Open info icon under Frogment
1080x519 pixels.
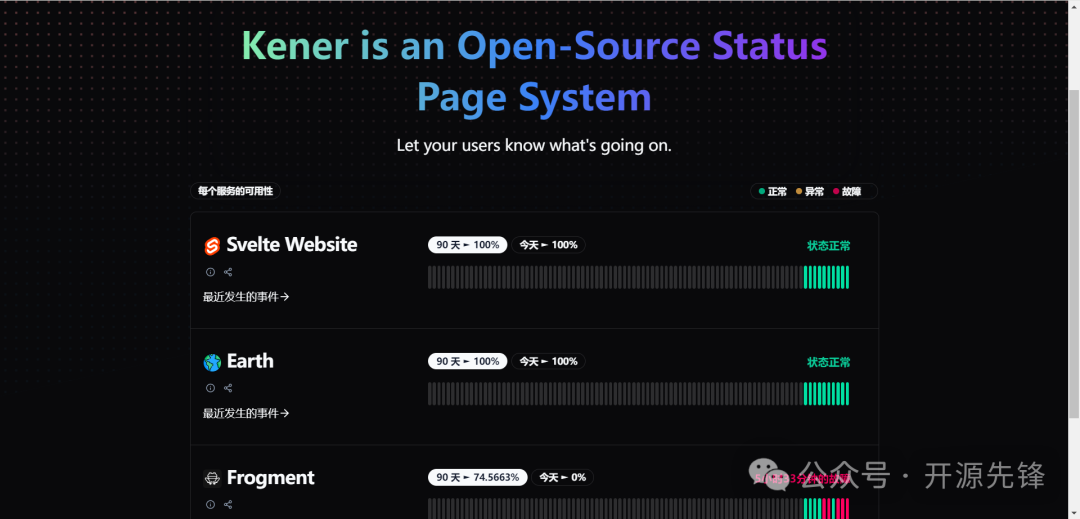coord(210,505)
